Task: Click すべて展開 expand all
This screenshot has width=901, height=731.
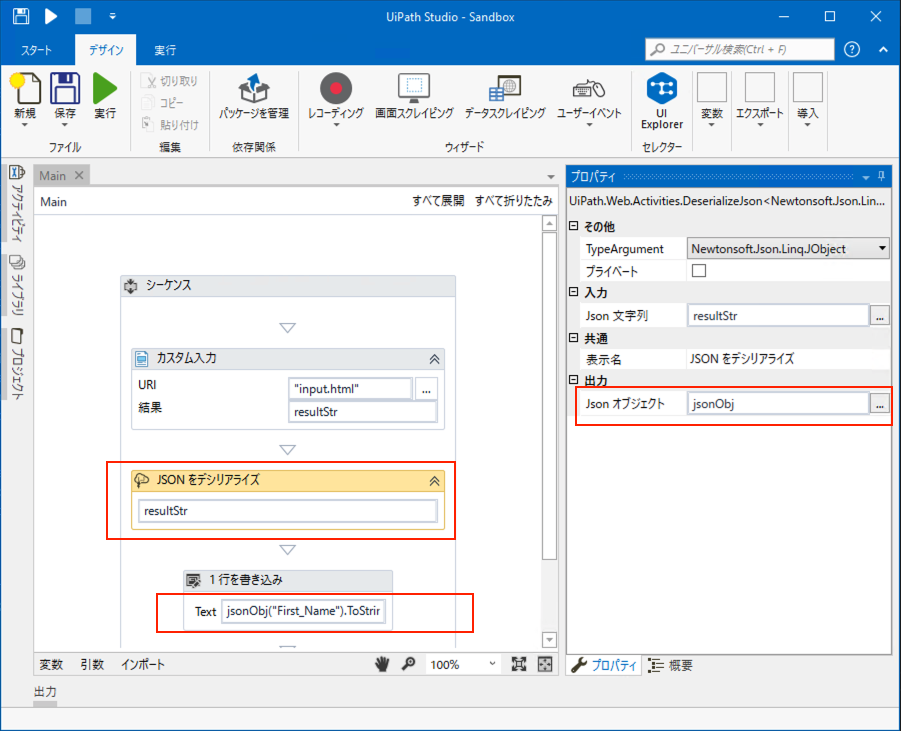Action: coord(438,201)
